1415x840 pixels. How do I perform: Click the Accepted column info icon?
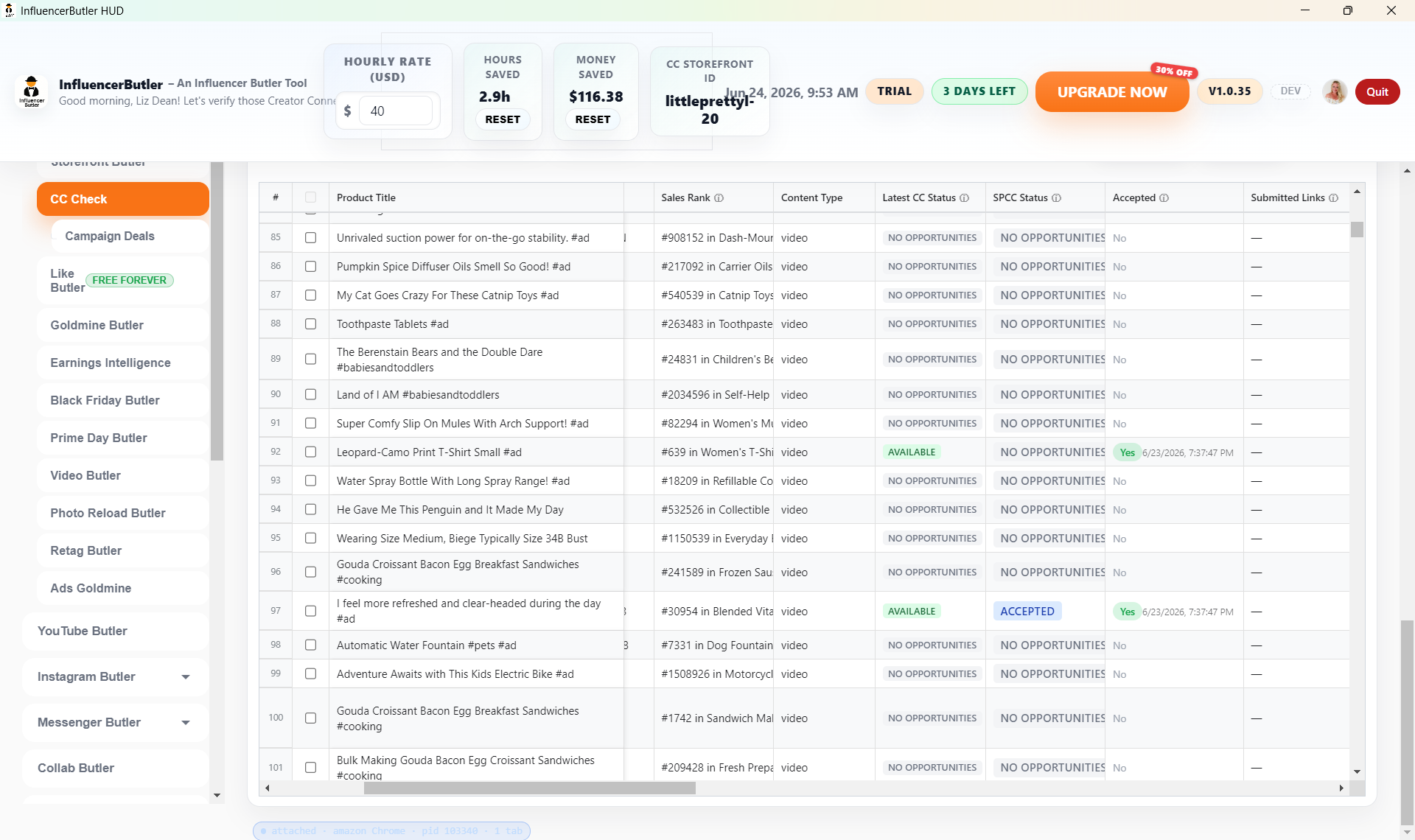tap(1164, 198)
